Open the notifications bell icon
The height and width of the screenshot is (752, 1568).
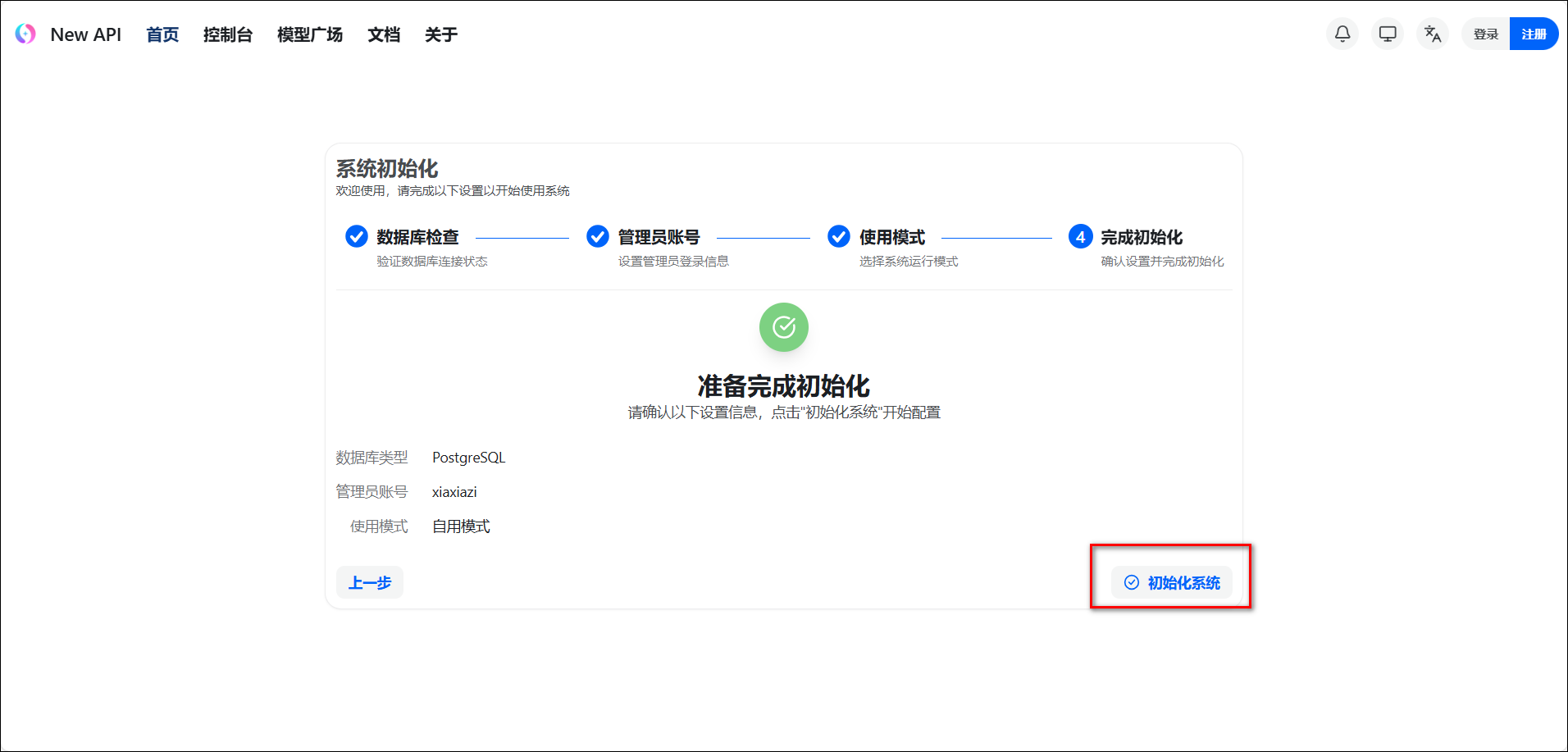pos(1342,34)
